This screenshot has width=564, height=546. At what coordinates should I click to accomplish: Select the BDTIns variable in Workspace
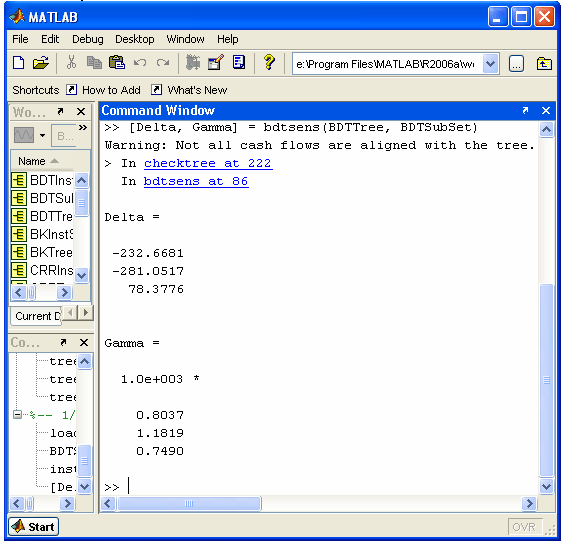click(x=42, y=180)
